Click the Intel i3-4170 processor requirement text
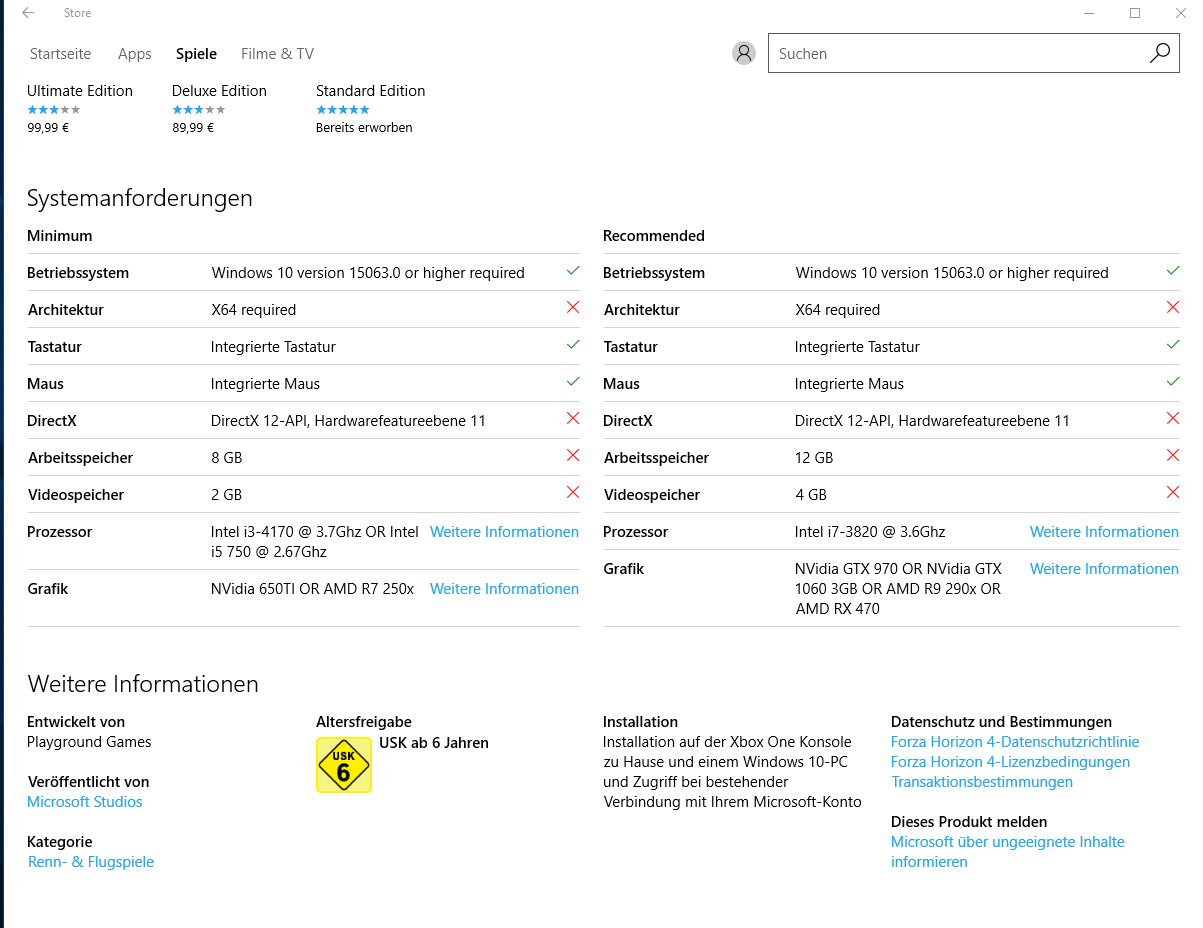The image size is (1203, 928). point(315,542)
